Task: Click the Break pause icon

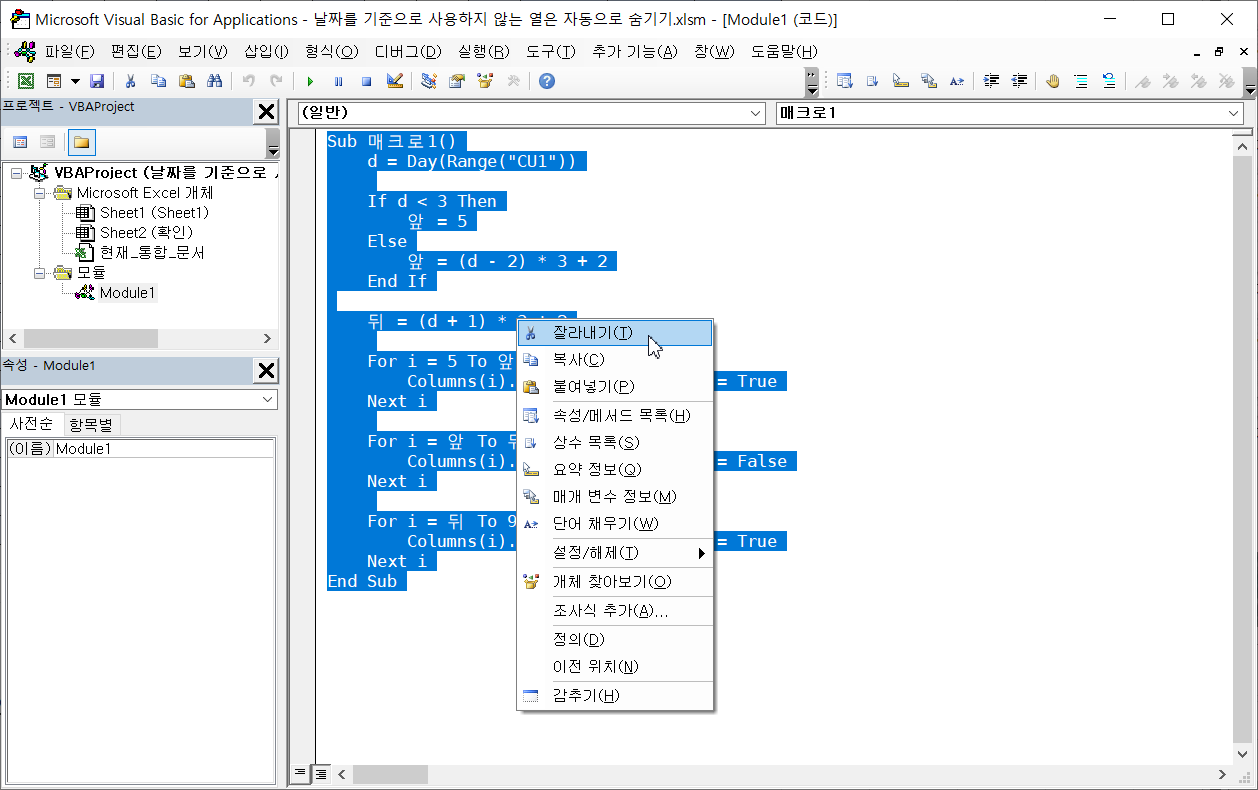Action: click(x=338, y=81)
